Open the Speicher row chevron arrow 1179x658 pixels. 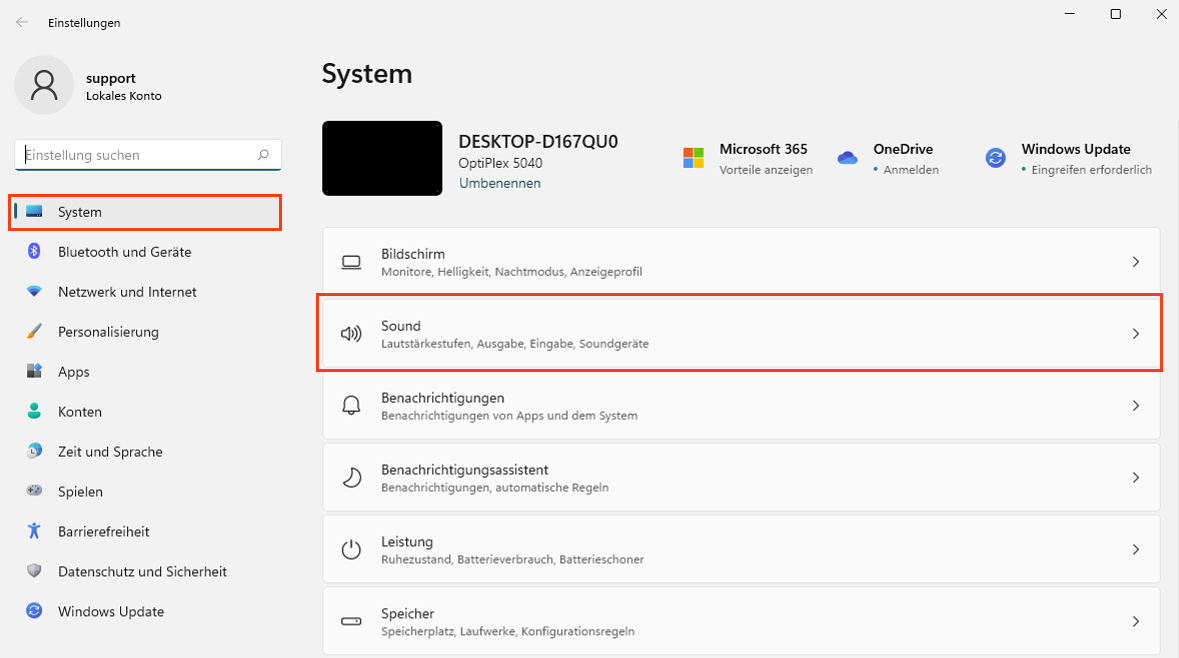[x=1135, y=622]
